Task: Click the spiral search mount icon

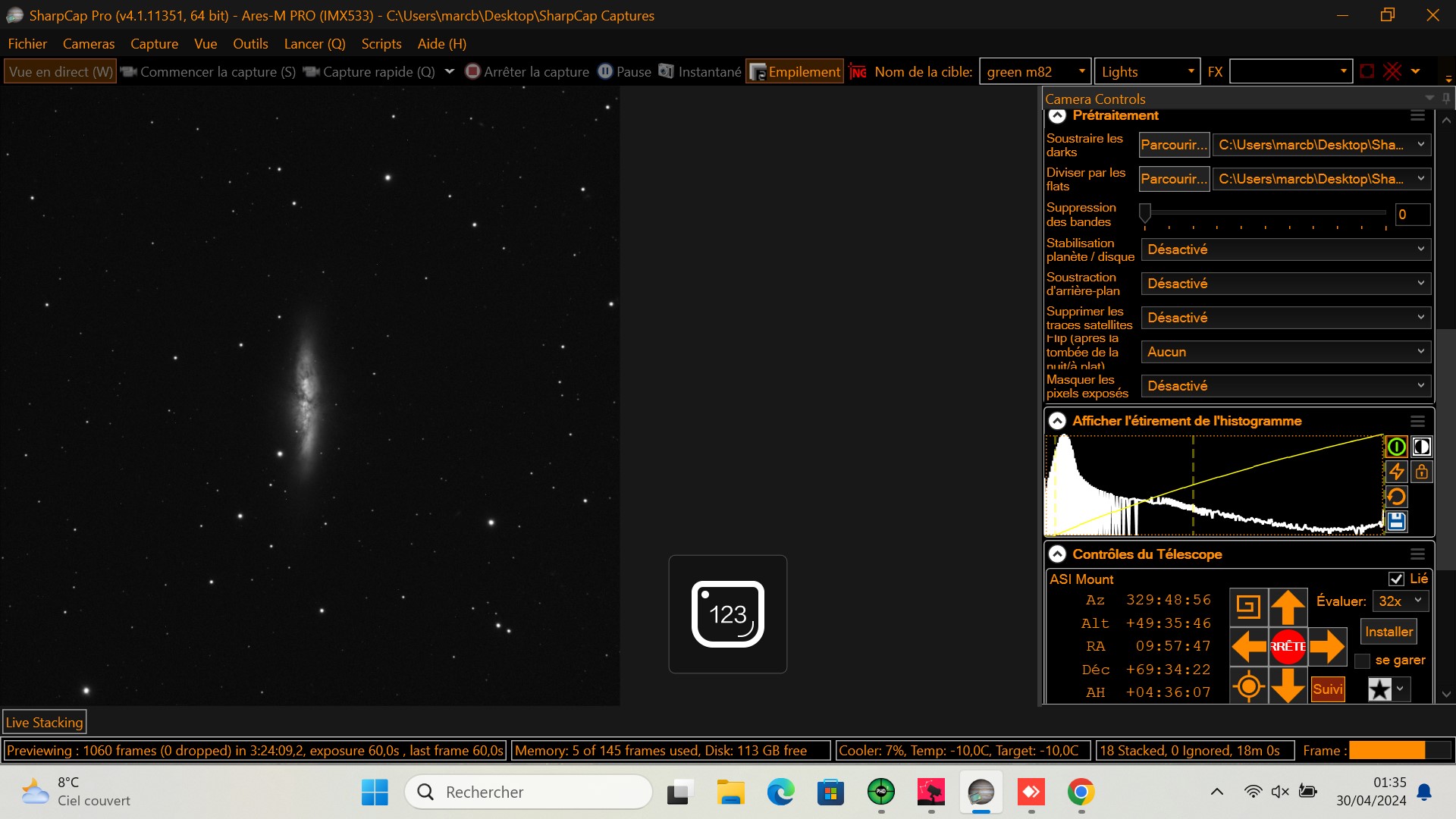Action: (1248, 606)
